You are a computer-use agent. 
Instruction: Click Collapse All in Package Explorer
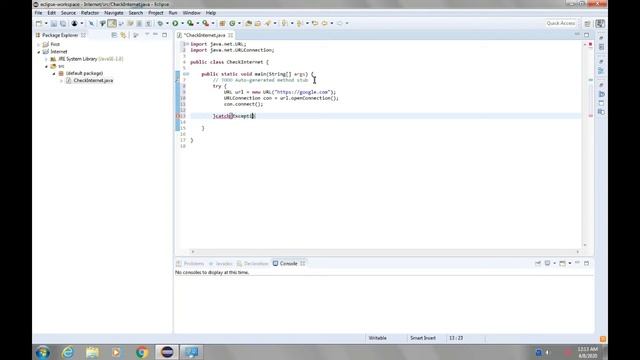coord(114,35)
